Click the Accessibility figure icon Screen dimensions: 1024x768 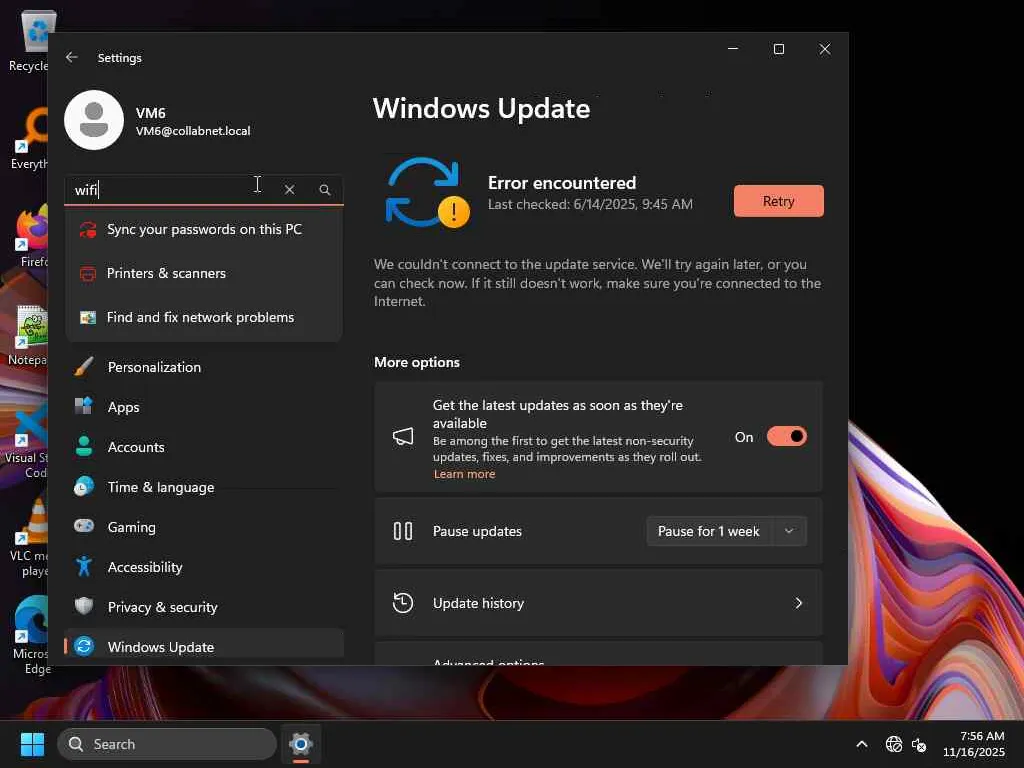point(84,566)
